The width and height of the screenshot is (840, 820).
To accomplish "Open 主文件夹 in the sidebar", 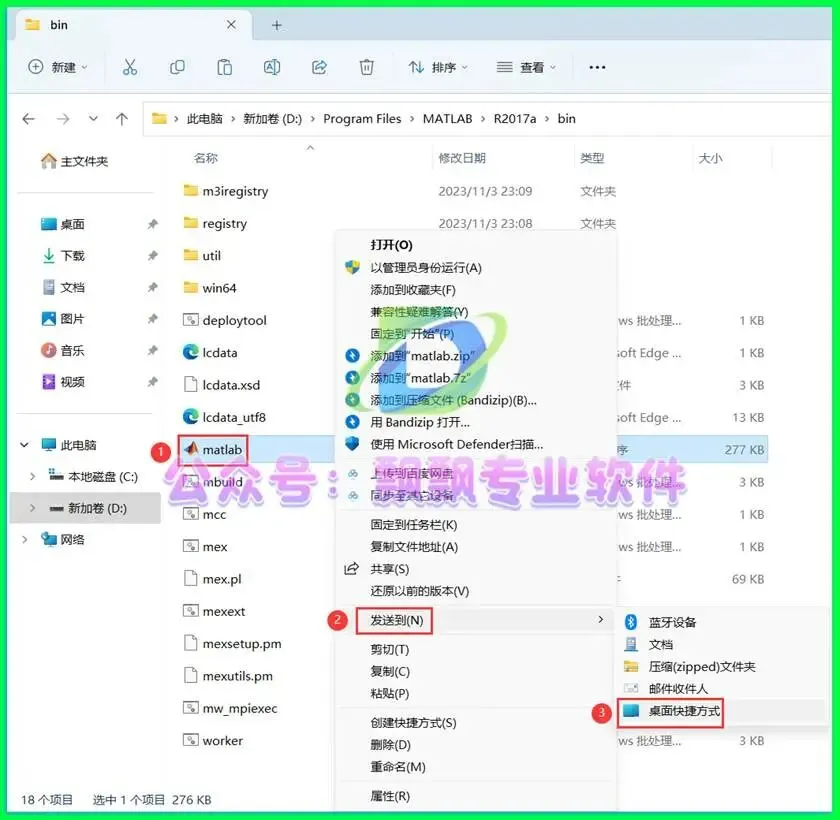I will click(75, 161).
